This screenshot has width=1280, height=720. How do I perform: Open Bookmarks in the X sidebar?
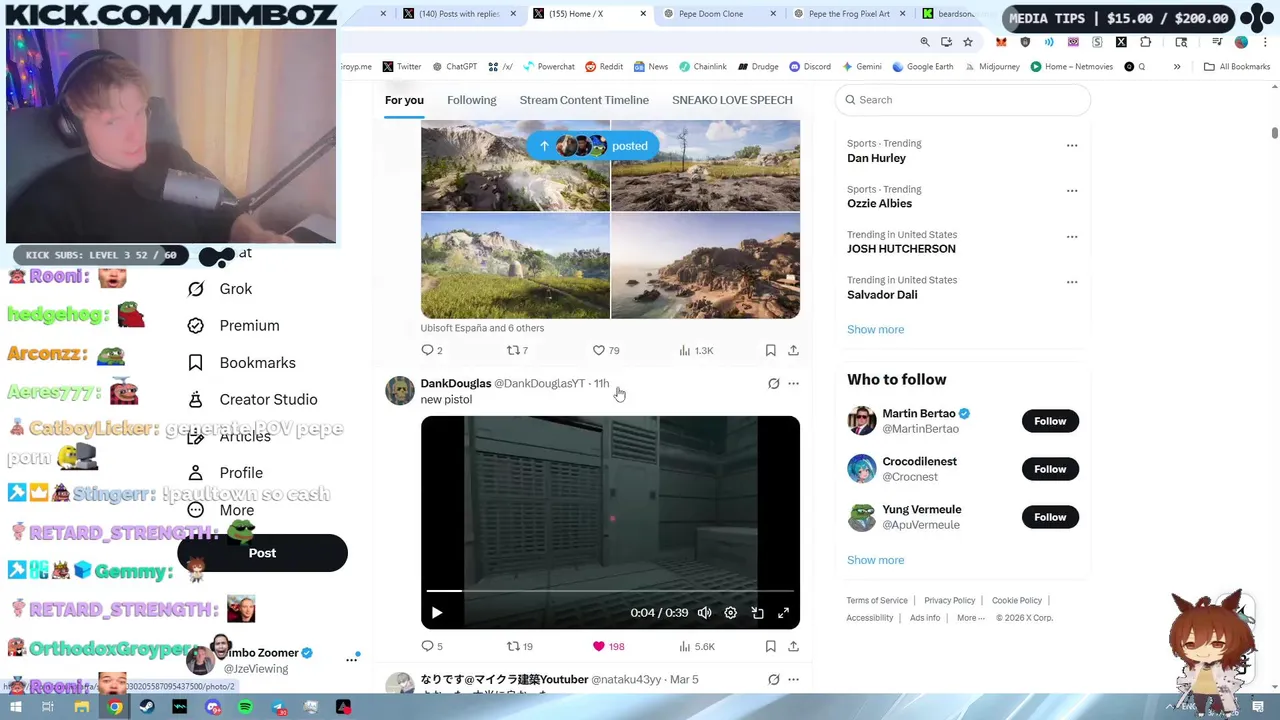click(242, 363)
